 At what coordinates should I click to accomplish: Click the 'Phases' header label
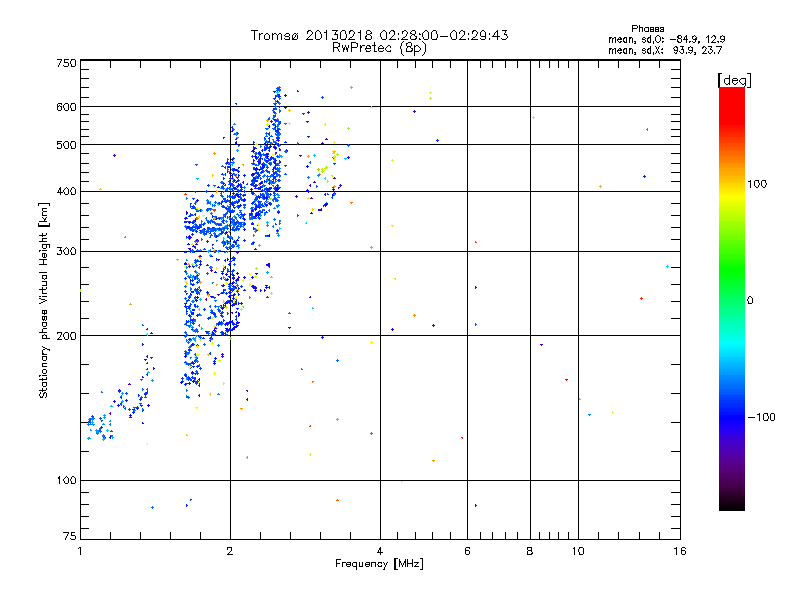(647, 29)
